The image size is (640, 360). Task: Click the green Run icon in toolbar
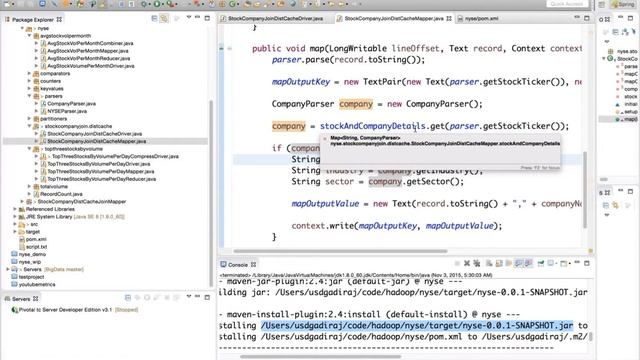[x=157, y=4]
